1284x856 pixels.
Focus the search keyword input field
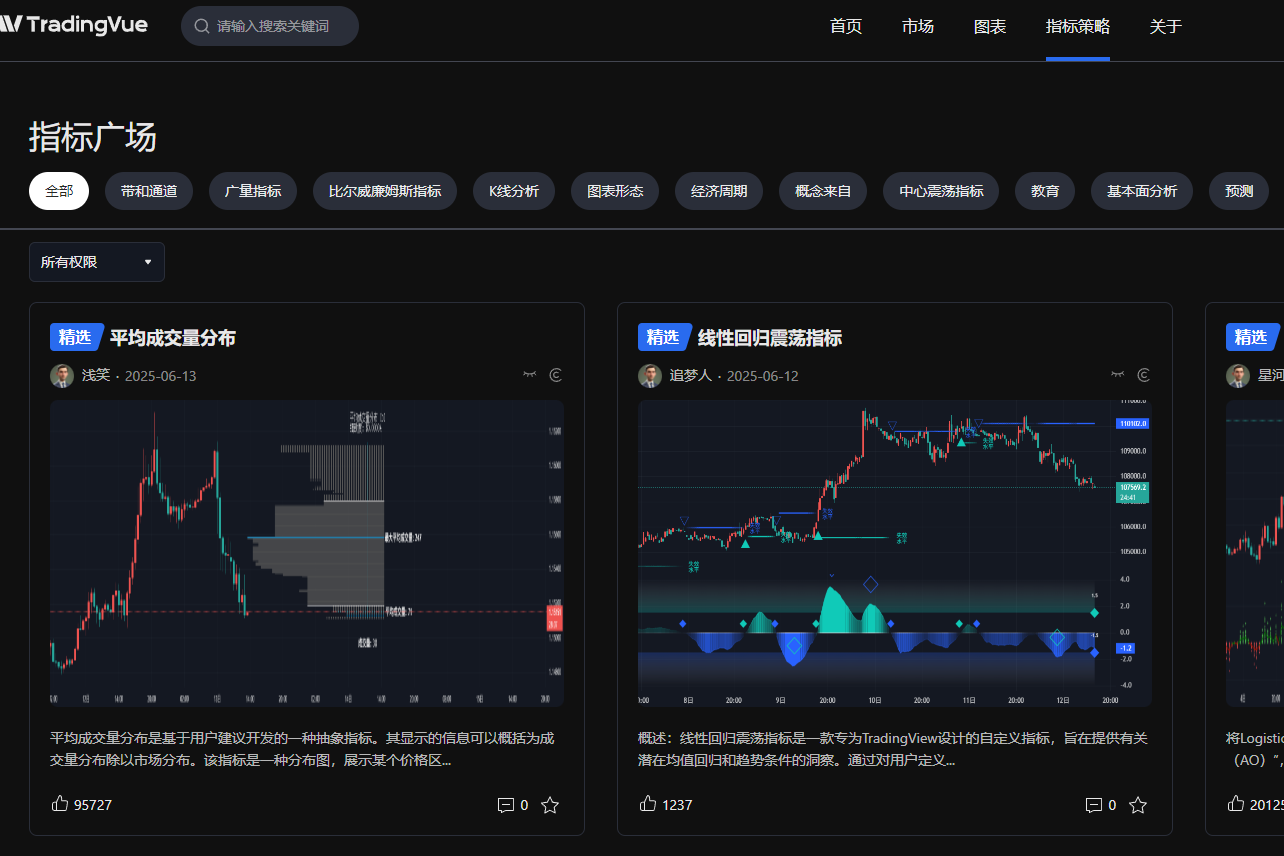coord(280,26)
